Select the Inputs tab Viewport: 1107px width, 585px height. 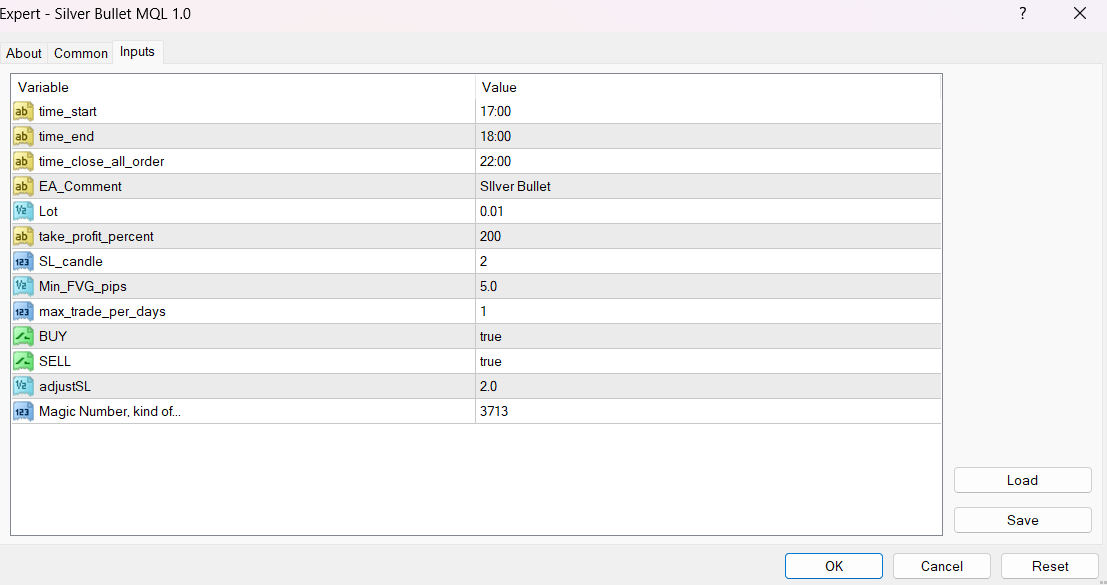[x=137, y=52]
